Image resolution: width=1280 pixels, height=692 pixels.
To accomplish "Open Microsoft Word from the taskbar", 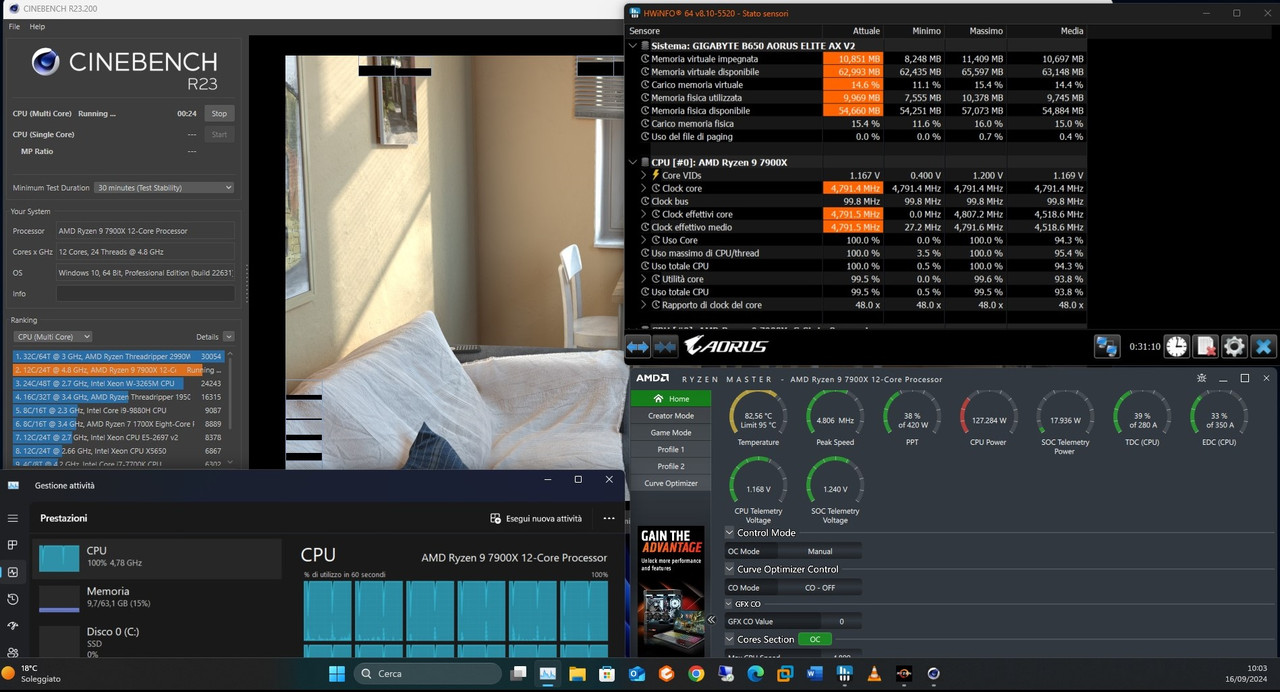I will pos(815,674).
